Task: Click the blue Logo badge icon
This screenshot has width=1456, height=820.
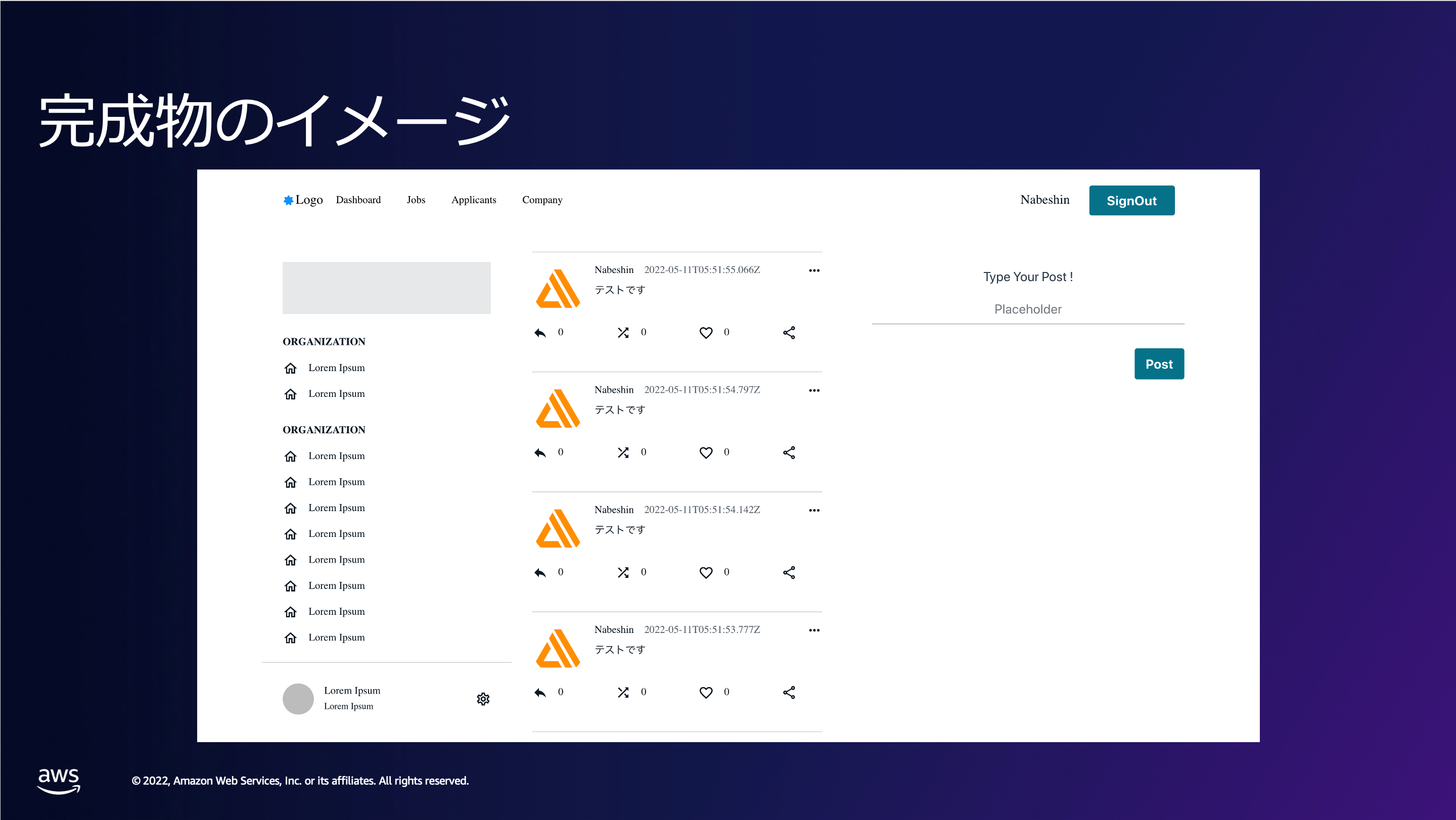Action: (x=288, y=200)
